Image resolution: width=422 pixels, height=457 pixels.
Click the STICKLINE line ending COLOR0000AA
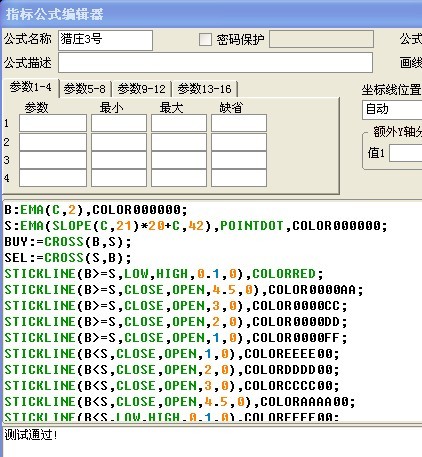[184, 290]
